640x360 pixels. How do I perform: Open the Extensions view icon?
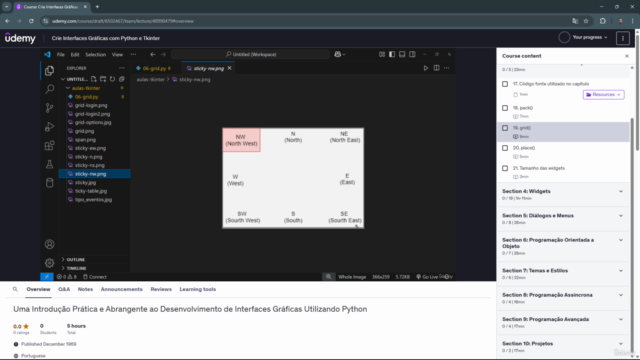click(x=49, y=145)
